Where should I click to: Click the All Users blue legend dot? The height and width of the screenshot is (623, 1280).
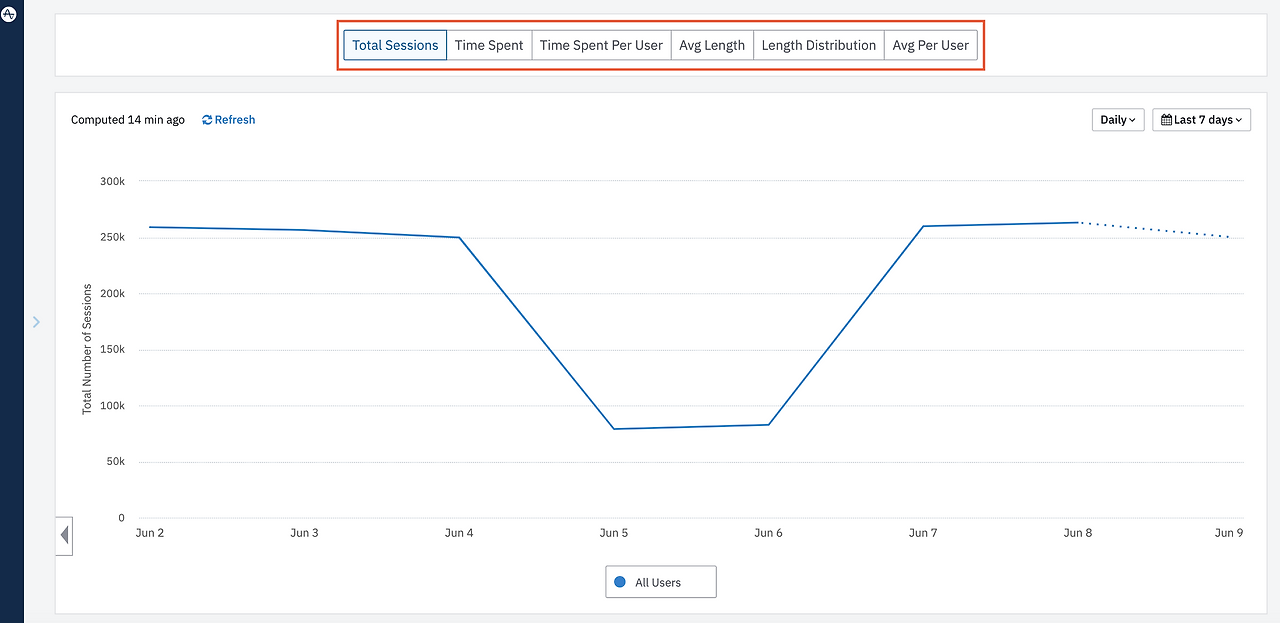pyautogui.click(x=620, y=582)
